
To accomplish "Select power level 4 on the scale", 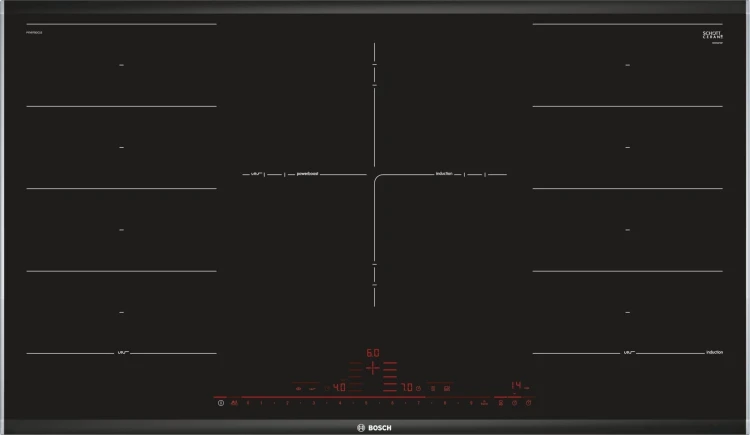I will [340, 403].
